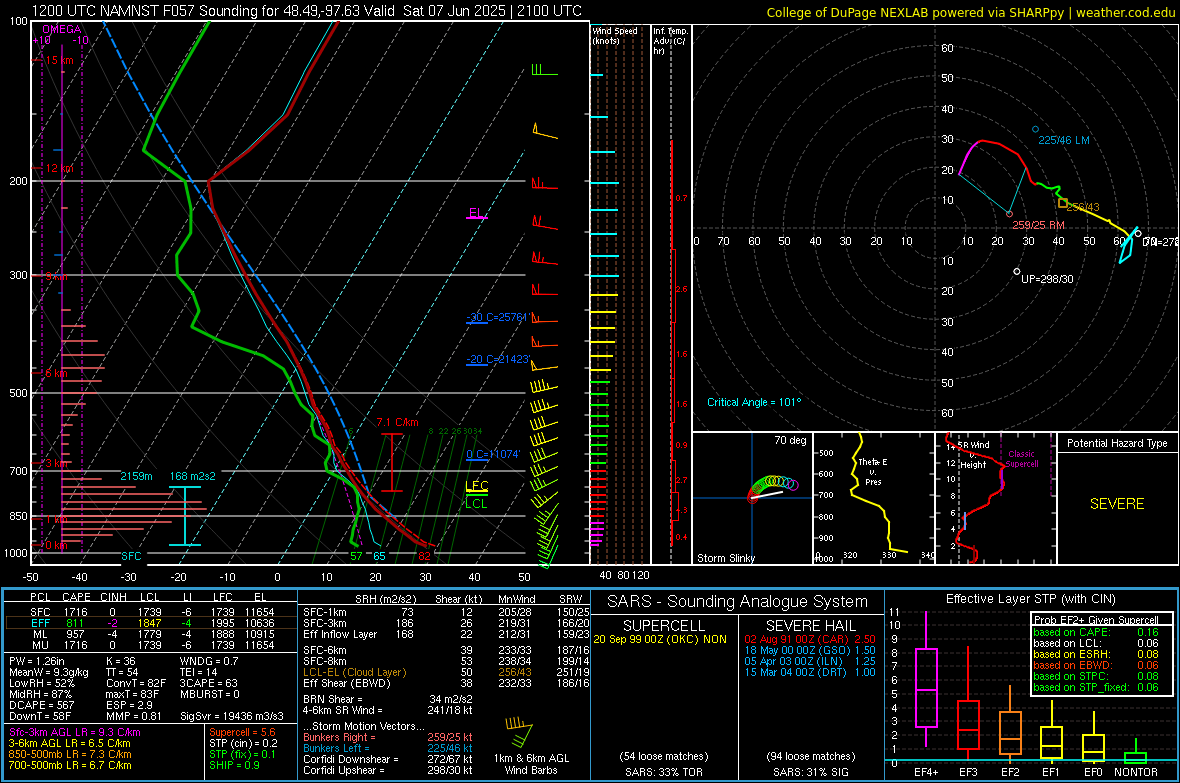The image size is (1180, 783).
Task: Click the yellow SEVERE hazard text
Action: tap(1117, 504)
